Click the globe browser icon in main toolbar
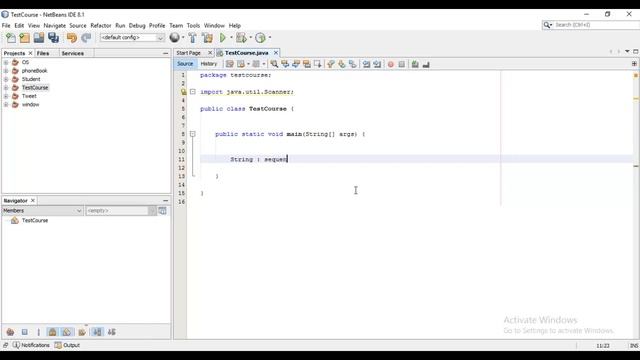The image size is (640, 360). point(175,38)
